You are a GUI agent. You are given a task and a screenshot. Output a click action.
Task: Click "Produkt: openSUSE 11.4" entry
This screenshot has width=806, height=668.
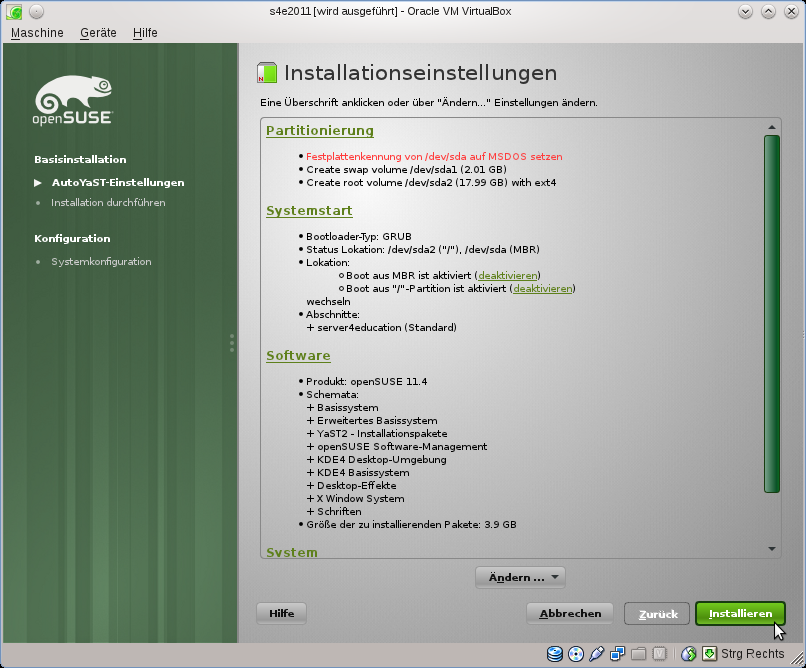(x=367, y=381)
